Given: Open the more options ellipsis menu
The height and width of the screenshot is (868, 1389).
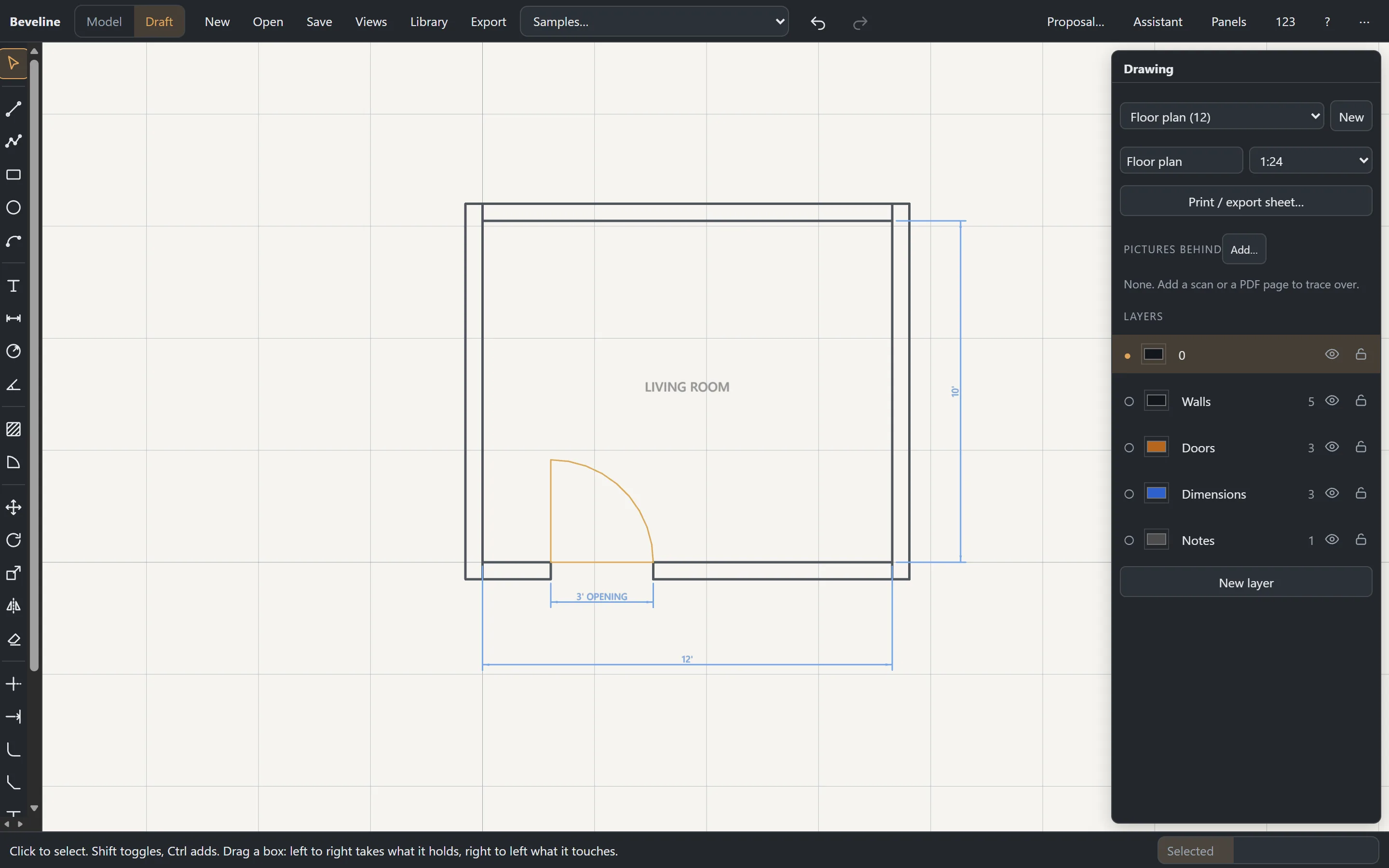Looking at the screenshot, I should pyautogui.click(x=1364, y=22).
